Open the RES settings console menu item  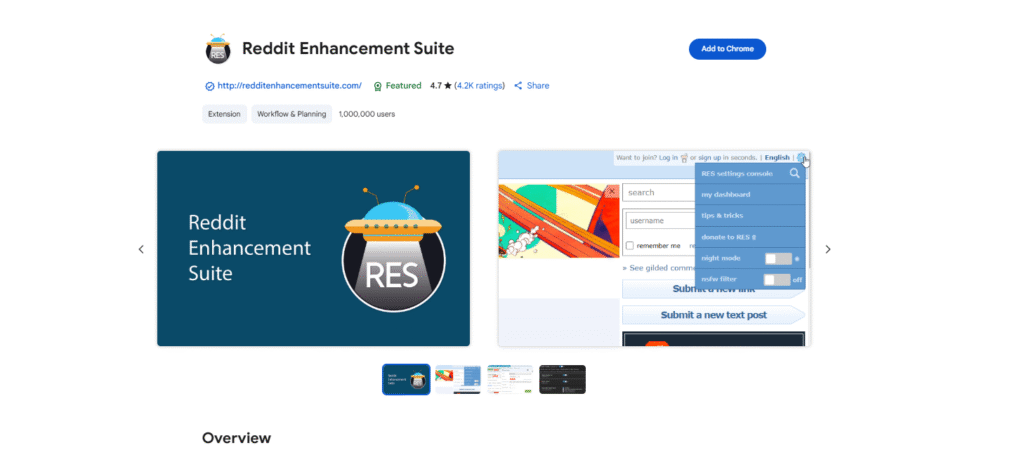(x=736, y=173)
